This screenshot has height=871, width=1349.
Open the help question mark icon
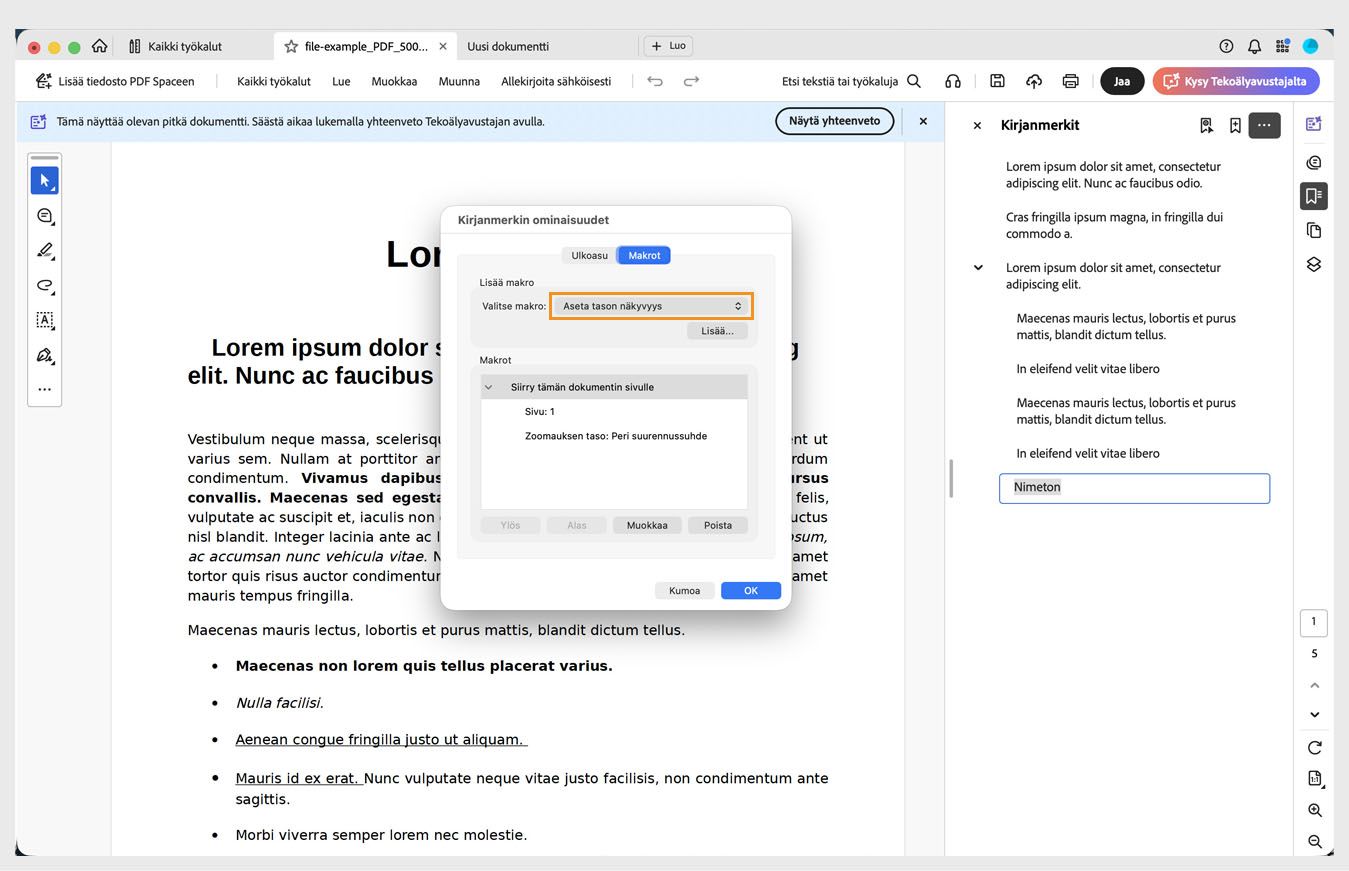coord(1226,46)
